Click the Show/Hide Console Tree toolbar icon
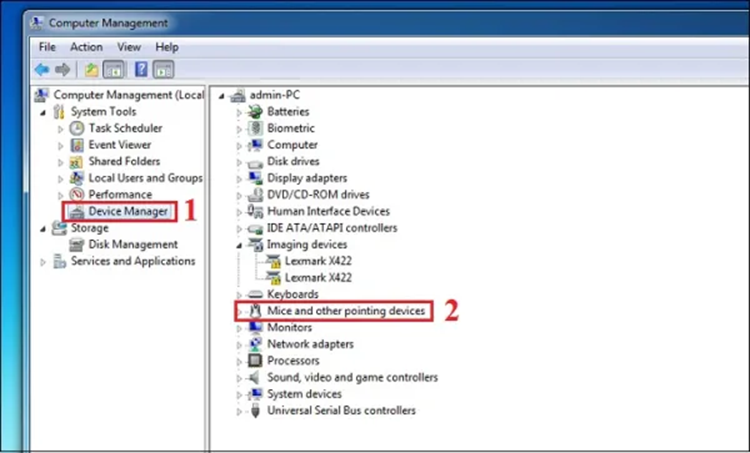Screen dimensions: 750x453 point(114,69)
